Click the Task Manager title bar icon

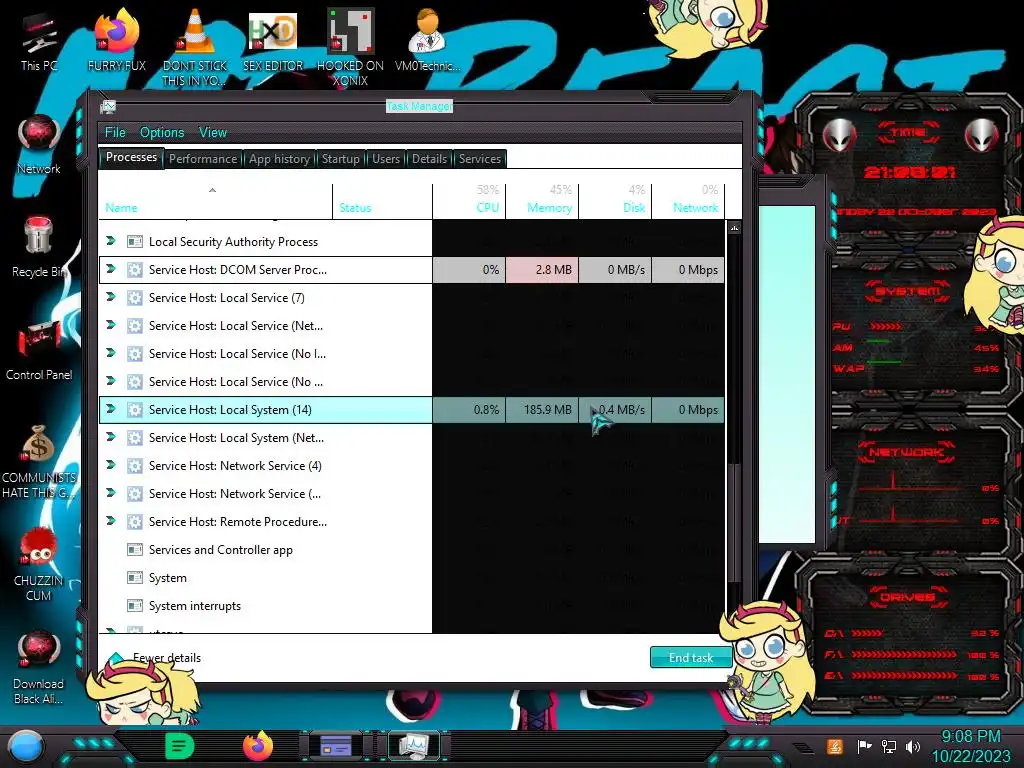(108, 106)
